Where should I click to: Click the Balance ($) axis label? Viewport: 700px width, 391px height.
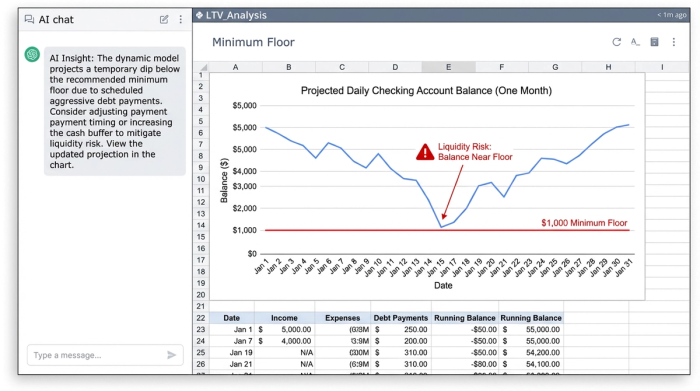point(224,180)
